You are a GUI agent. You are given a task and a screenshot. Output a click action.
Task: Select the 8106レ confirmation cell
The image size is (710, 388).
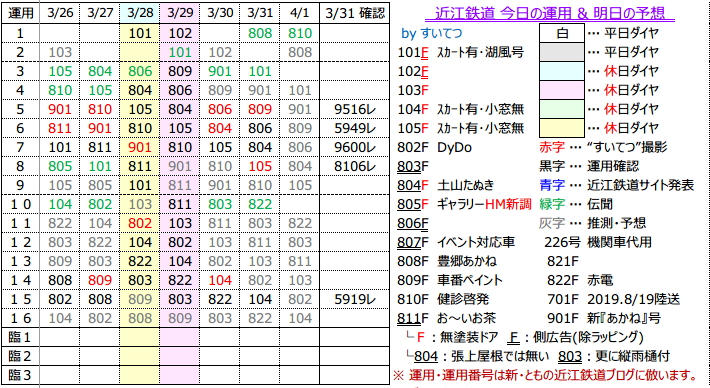click(355, 166)
